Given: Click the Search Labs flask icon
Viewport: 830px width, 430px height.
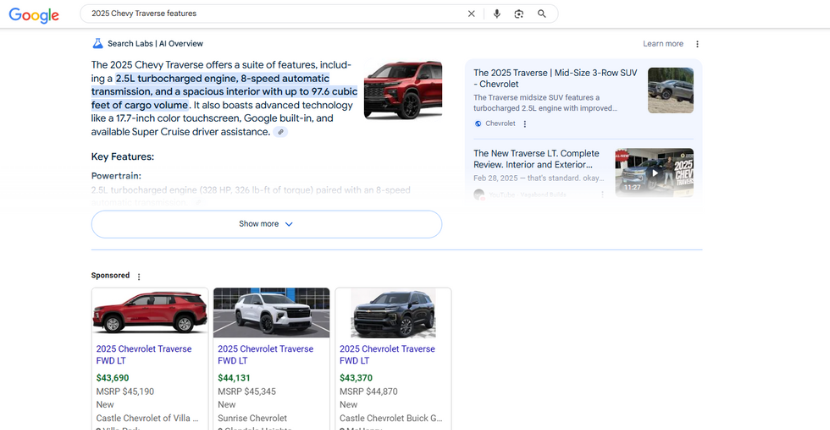Looking at the screenshot, I should tap(97, 43).
